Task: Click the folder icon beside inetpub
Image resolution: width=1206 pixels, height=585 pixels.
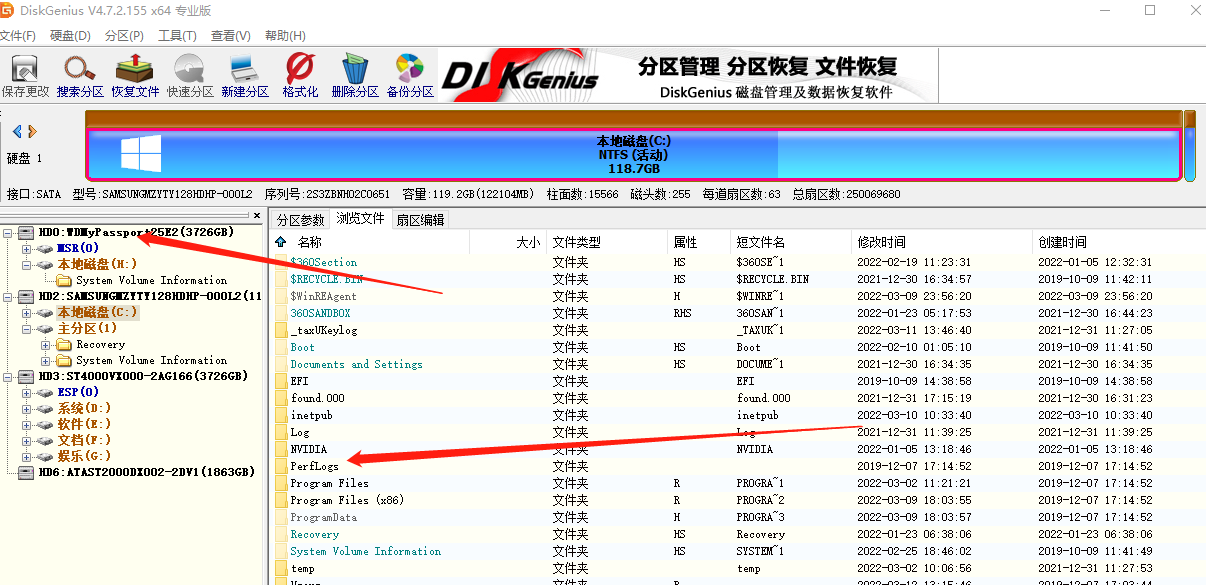Action: click(x=282, y=415)
